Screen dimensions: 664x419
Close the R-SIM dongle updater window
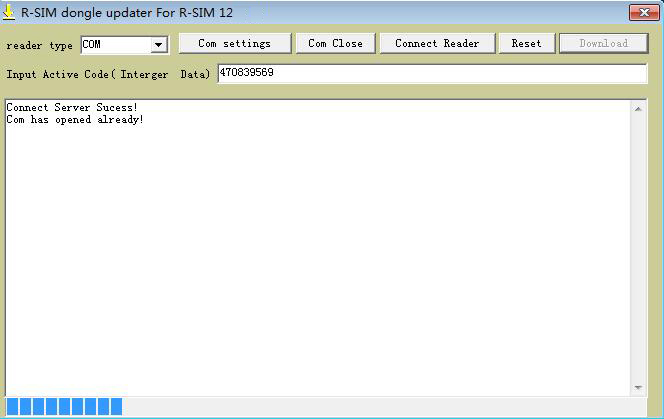point(644,13)
